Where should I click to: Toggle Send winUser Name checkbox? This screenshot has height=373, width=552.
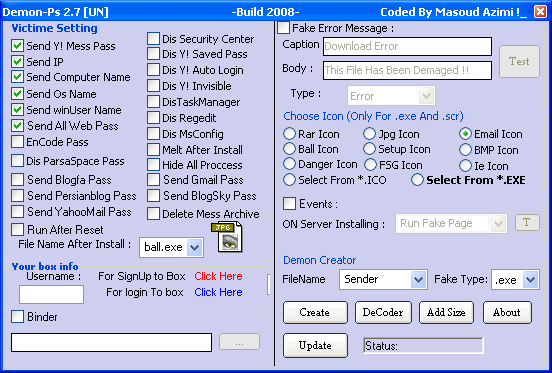[17, 109]
